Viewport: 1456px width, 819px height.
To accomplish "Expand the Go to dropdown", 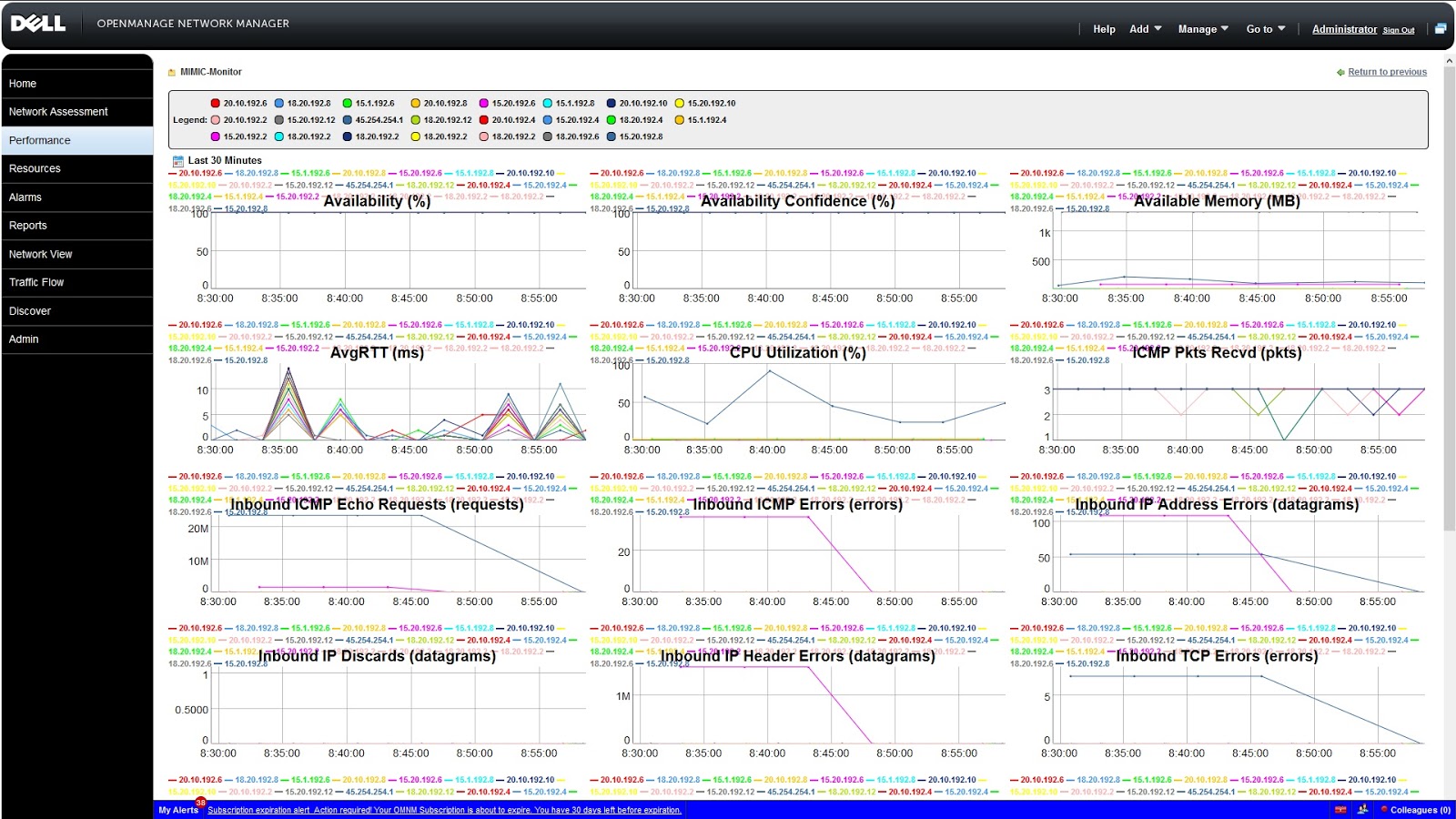I will point(1264,28).
